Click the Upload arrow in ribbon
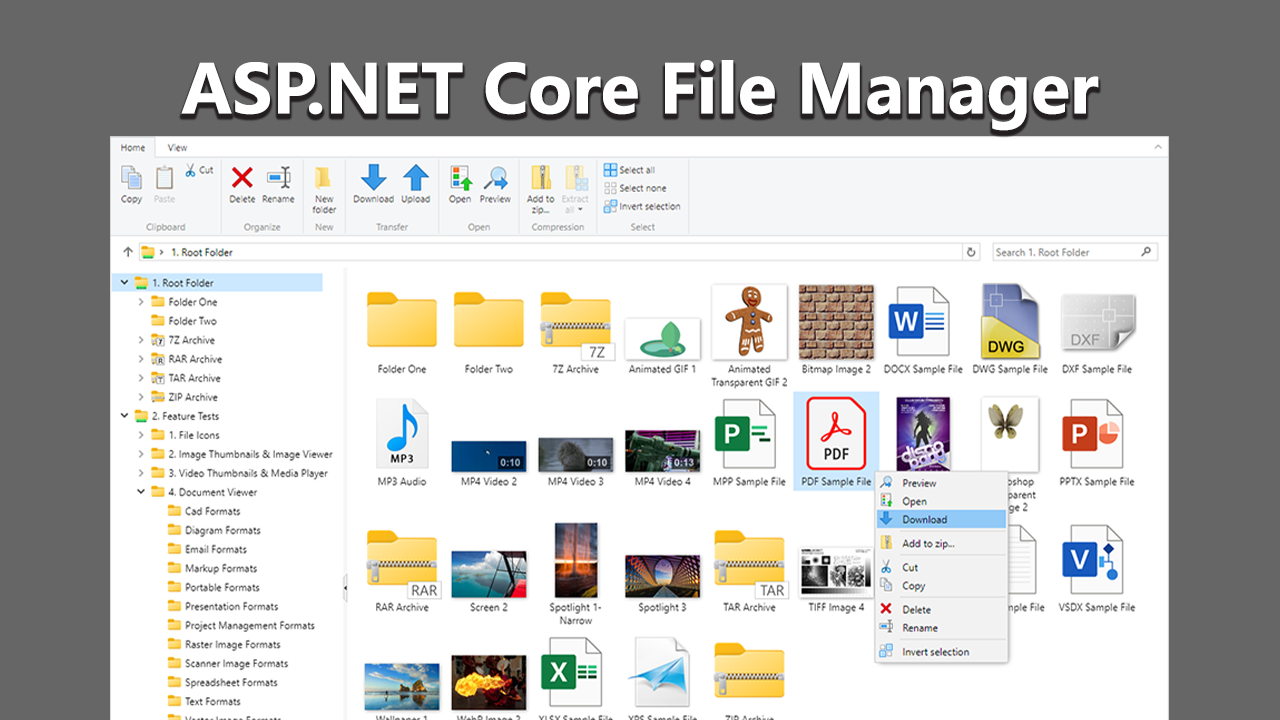The height and width of the screenshot is (720, 1280). [416, 178]
